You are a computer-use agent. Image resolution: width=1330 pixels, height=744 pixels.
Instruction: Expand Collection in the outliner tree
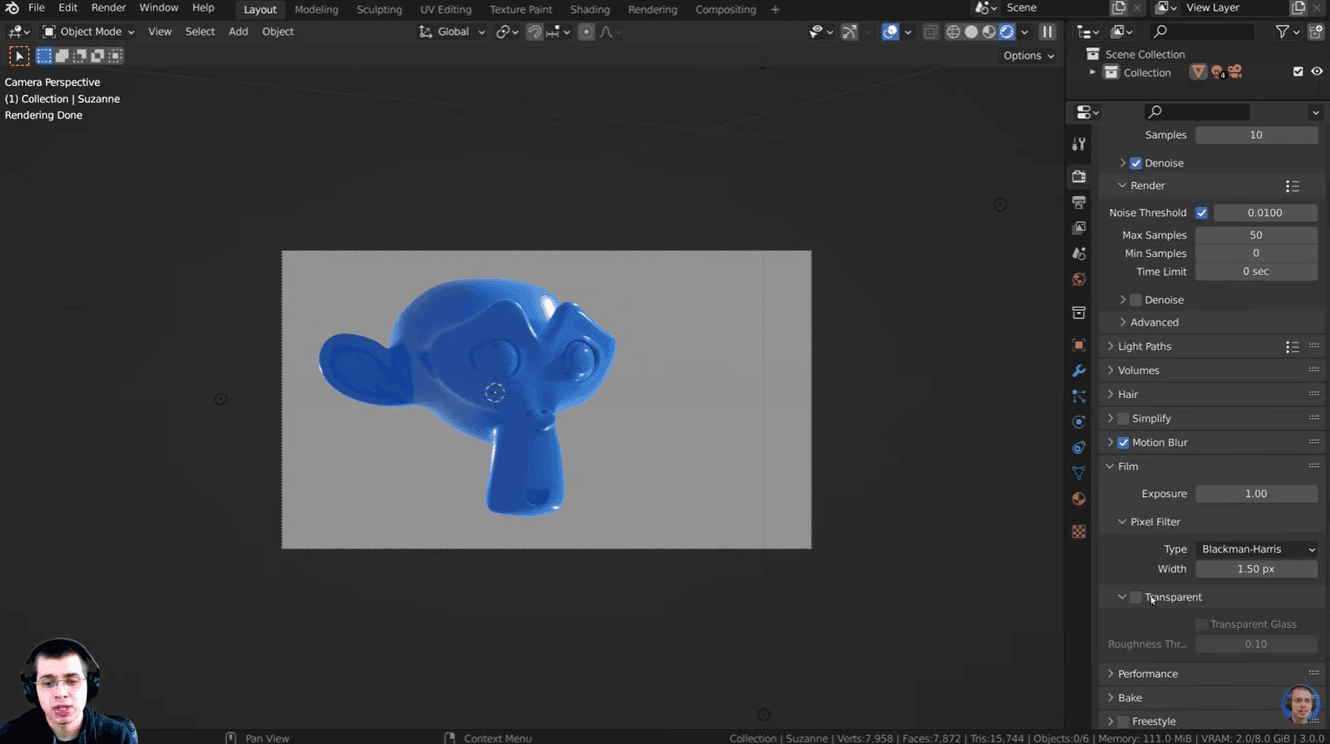pos(1092,72)
